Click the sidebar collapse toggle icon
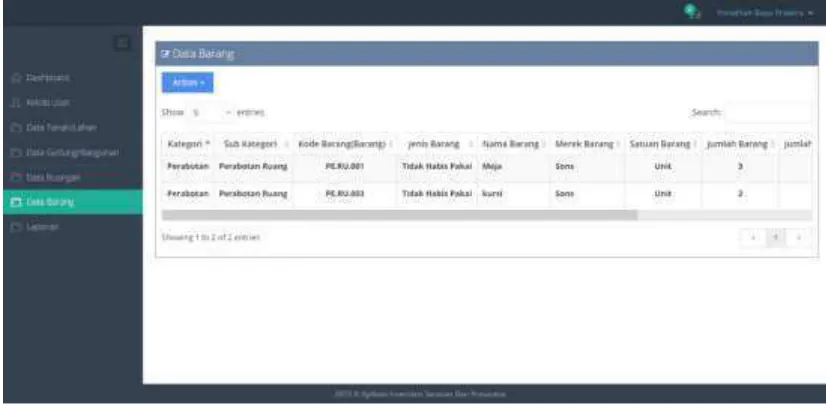This screenshot has height=408, width=826. click(x=122, y=43)
